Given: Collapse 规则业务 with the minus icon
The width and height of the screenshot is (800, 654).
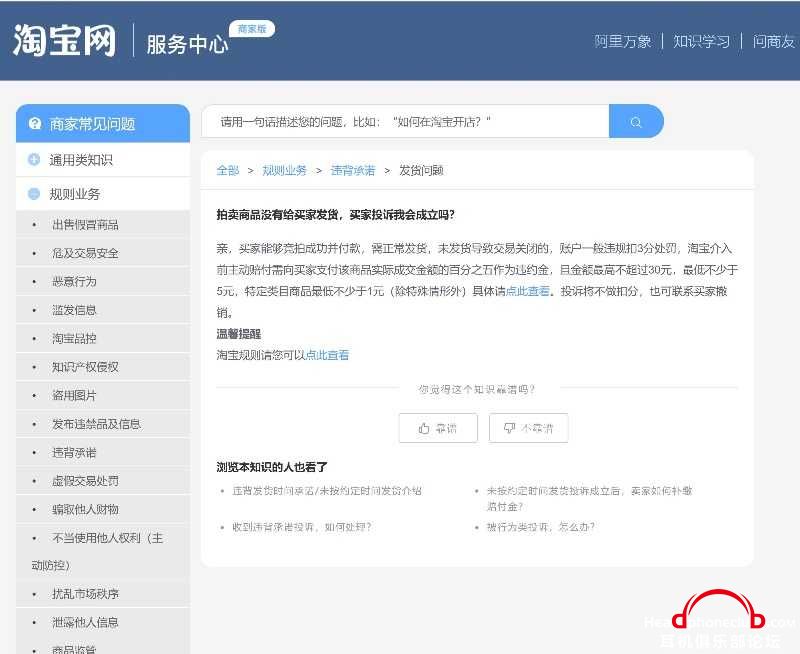Looking at the screenshot, I should click(34, 194).
